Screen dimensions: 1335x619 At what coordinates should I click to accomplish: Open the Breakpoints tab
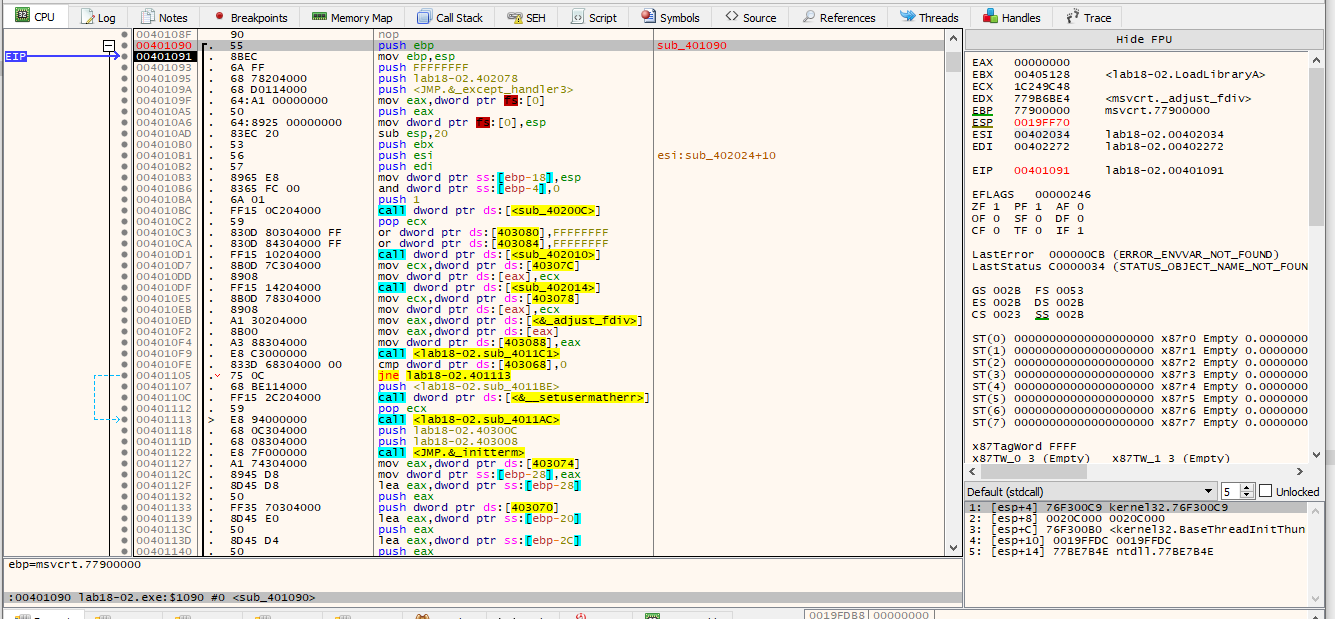pos(250,17)
